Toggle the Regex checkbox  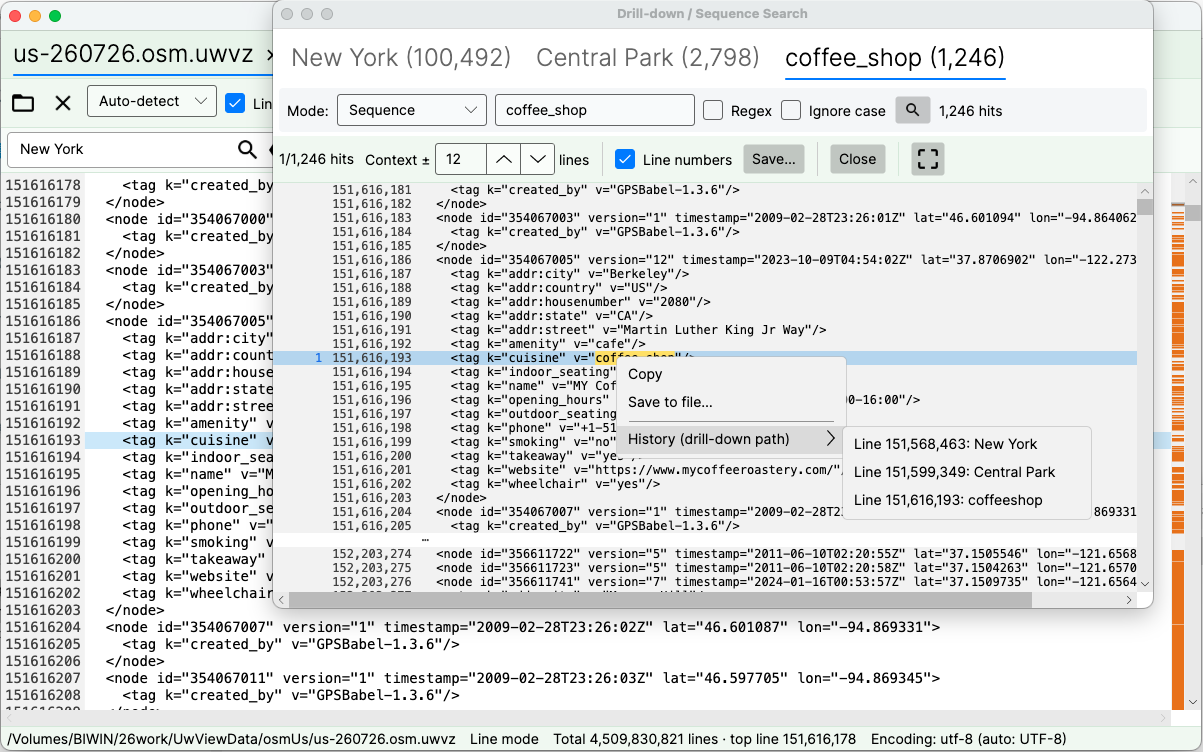pos(713,110)
